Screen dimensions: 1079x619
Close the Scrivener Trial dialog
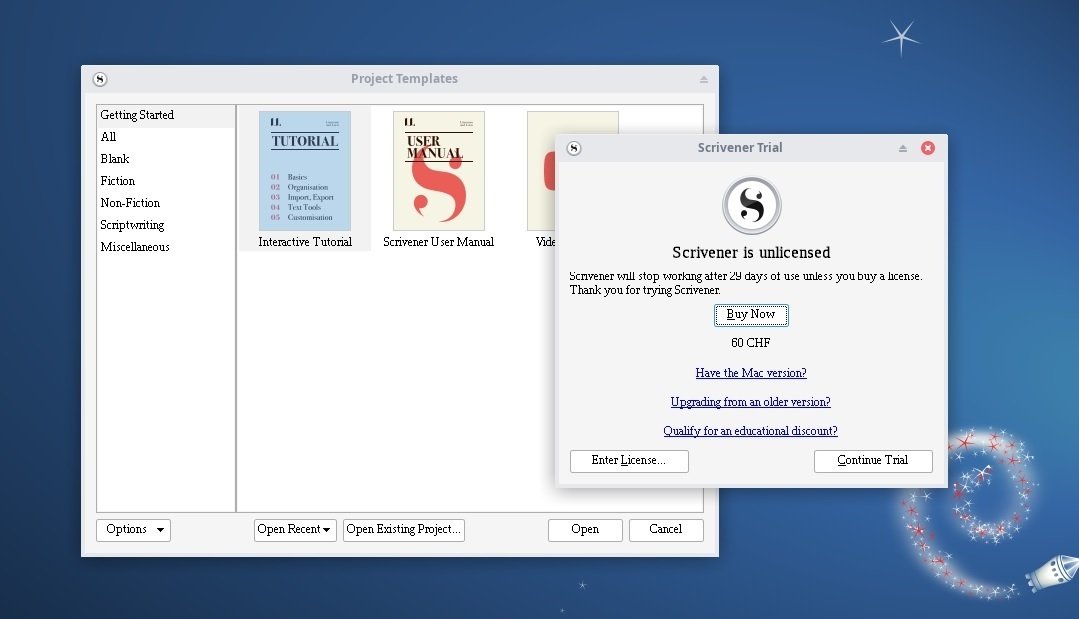pos(927,148)
